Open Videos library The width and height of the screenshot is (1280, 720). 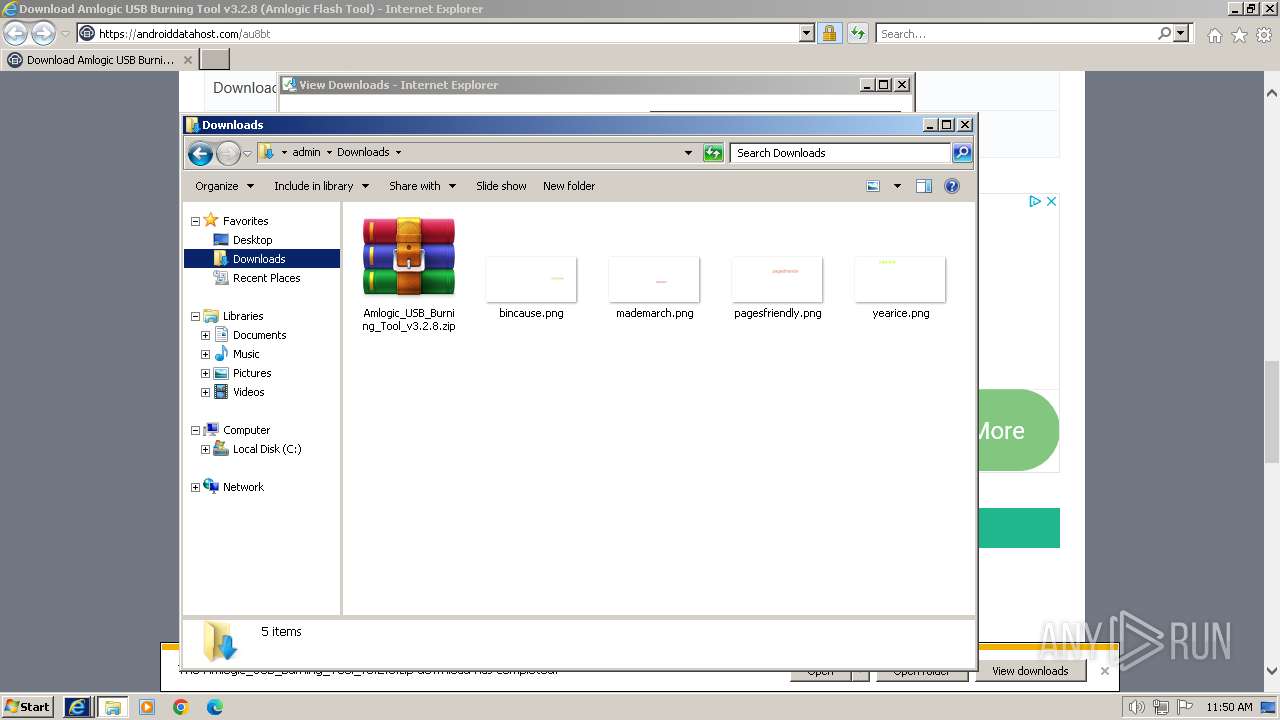coord(248,392)
